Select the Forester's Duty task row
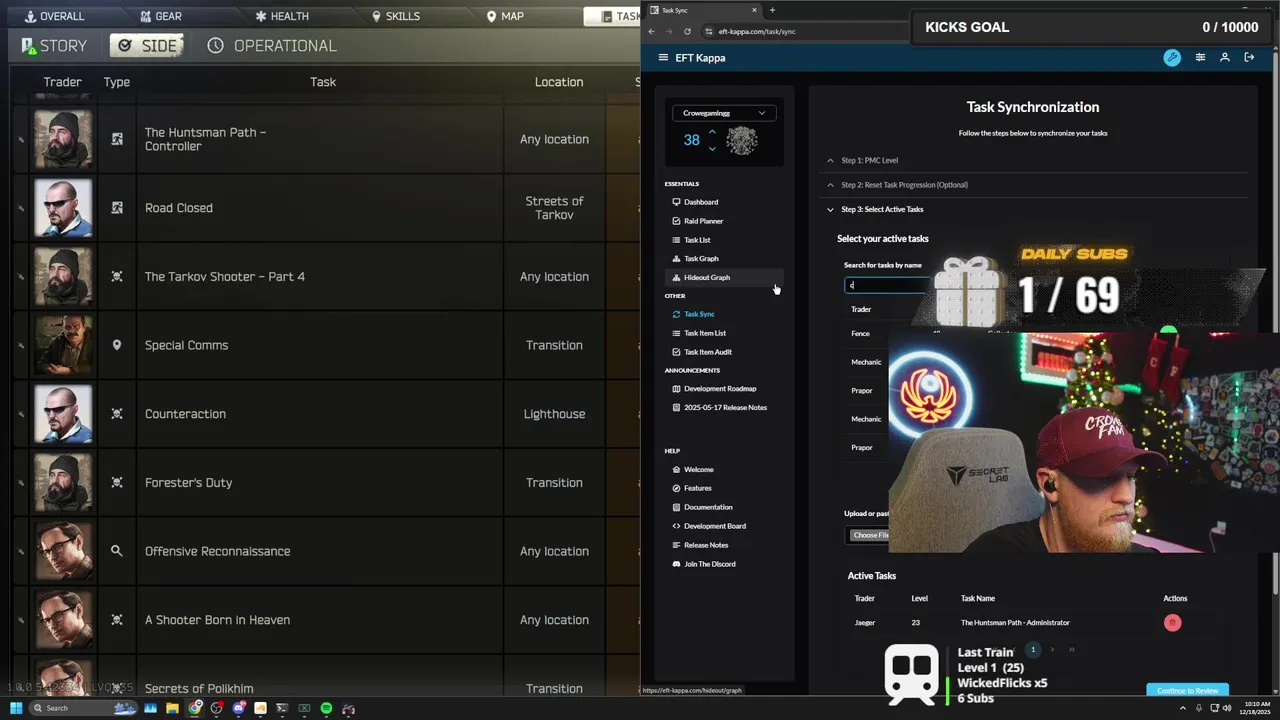This screenshot has width=1280, height=720. point(325,483)
